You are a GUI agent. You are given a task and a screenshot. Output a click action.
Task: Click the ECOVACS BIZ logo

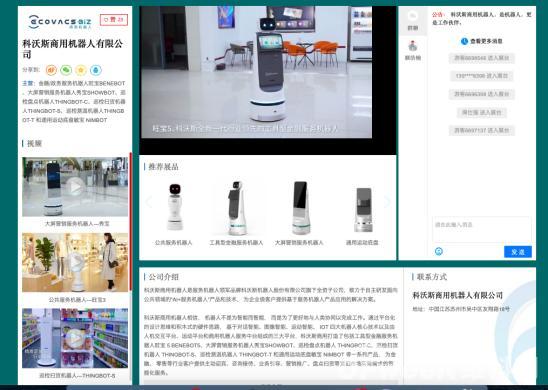[60, 21]
